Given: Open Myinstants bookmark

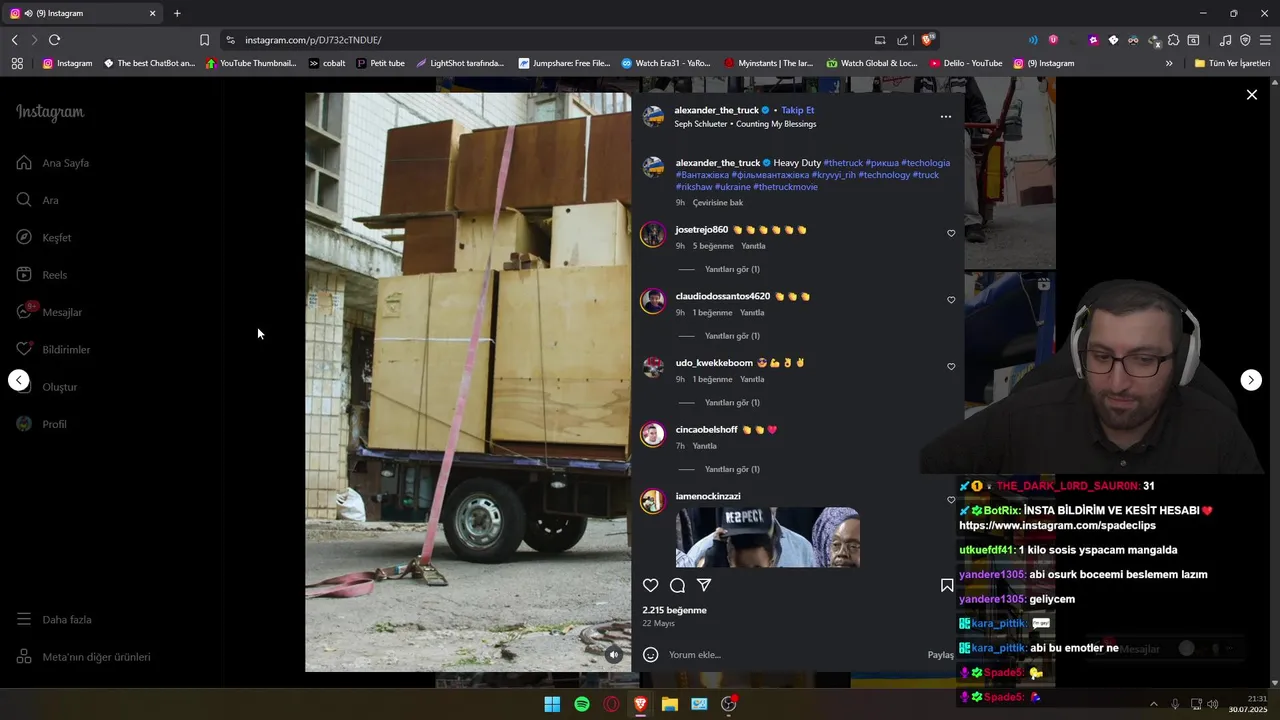Looking at the screenshot, I should point(768,63).
